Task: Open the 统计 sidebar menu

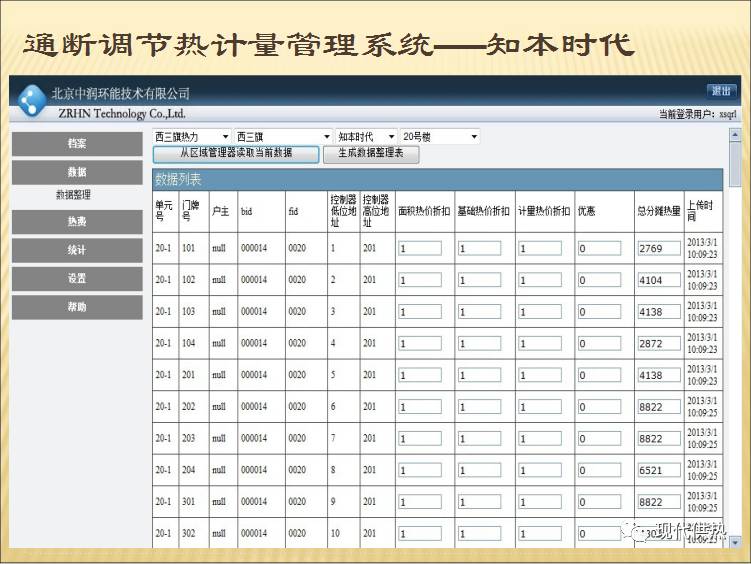Action: click(77, 250)
